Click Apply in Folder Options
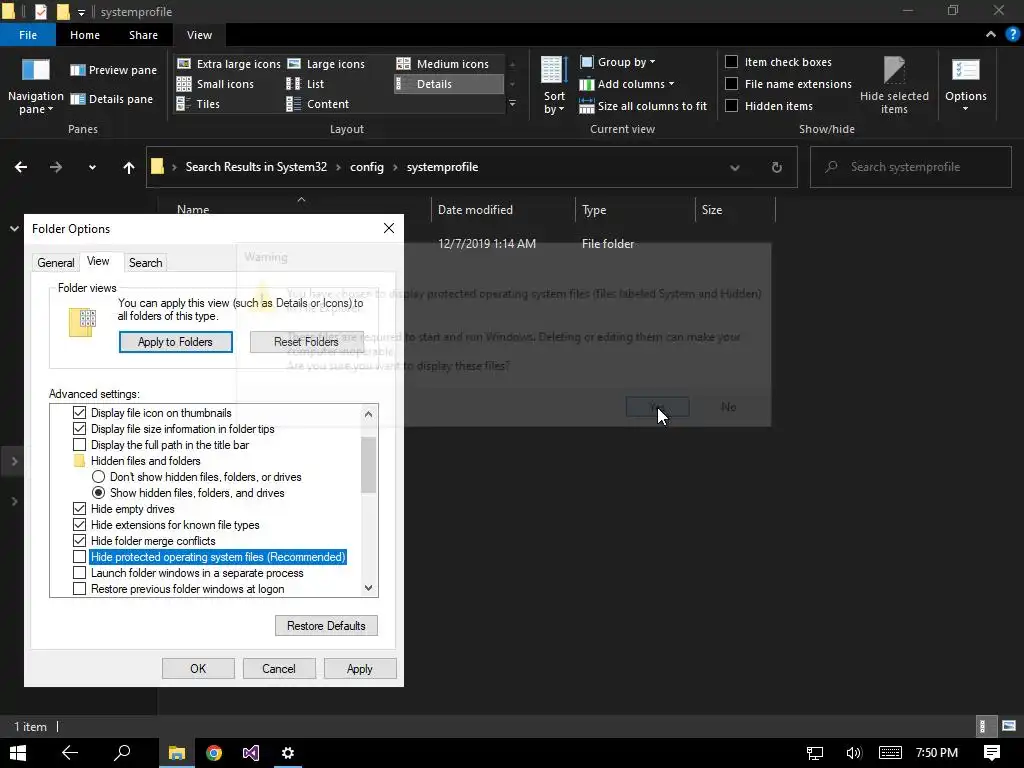1024x768 pixels. (359, 669)
